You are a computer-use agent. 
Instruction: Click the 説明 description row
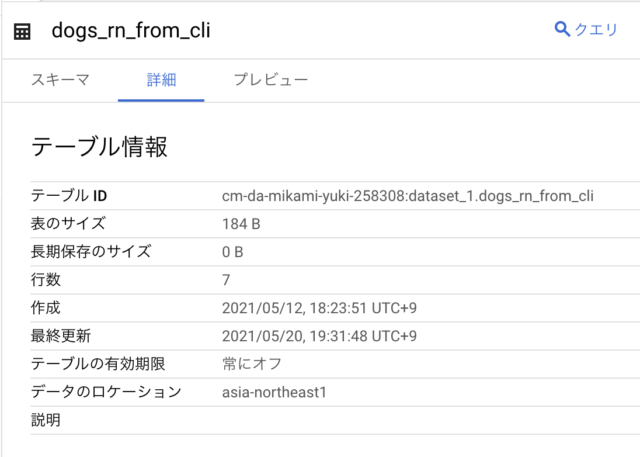335,420
